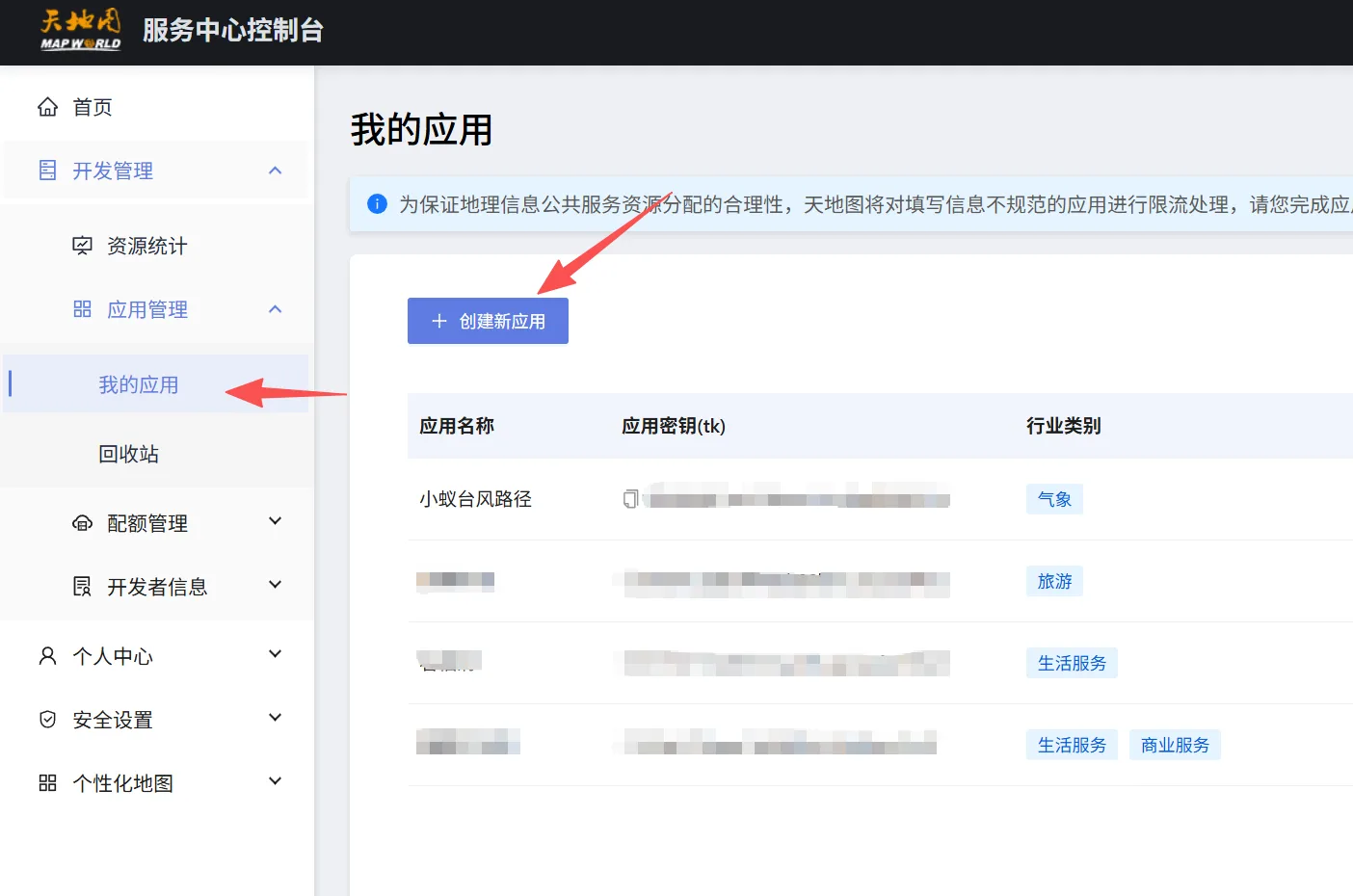The width and height of the screenshot is (1353, 896).
Task: Click the 小蚁台风路径 app name
Action: pos(476,499)
